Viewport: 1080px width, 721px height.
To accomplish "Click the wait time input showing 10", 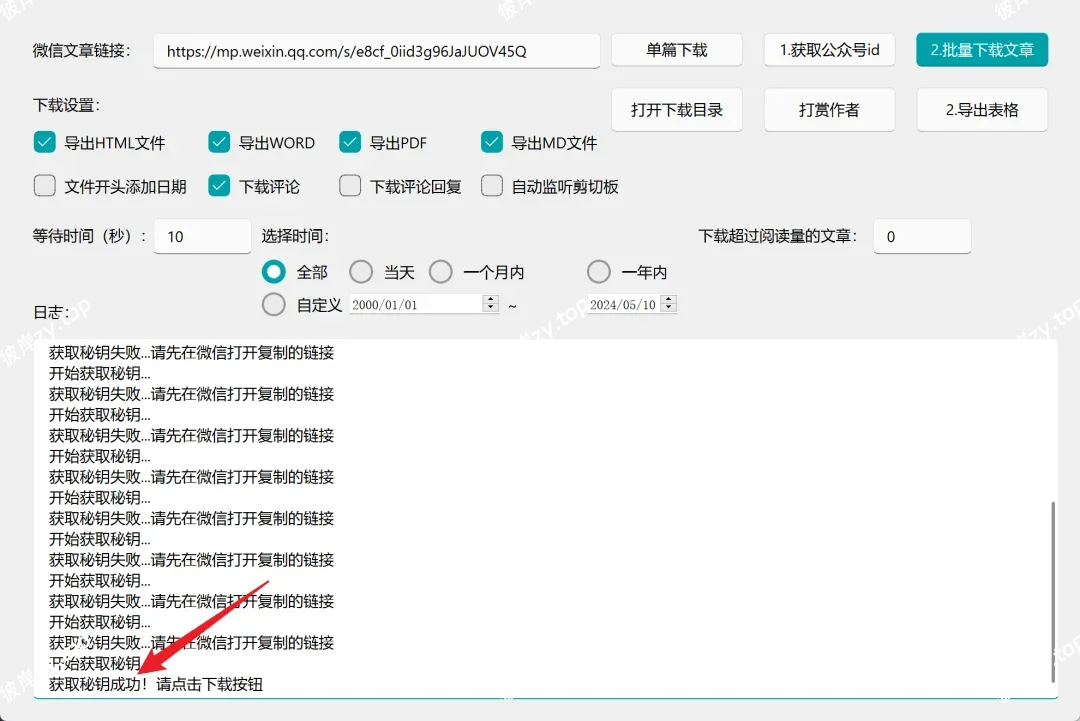I will pyautogui.click(x=201, y=236).
